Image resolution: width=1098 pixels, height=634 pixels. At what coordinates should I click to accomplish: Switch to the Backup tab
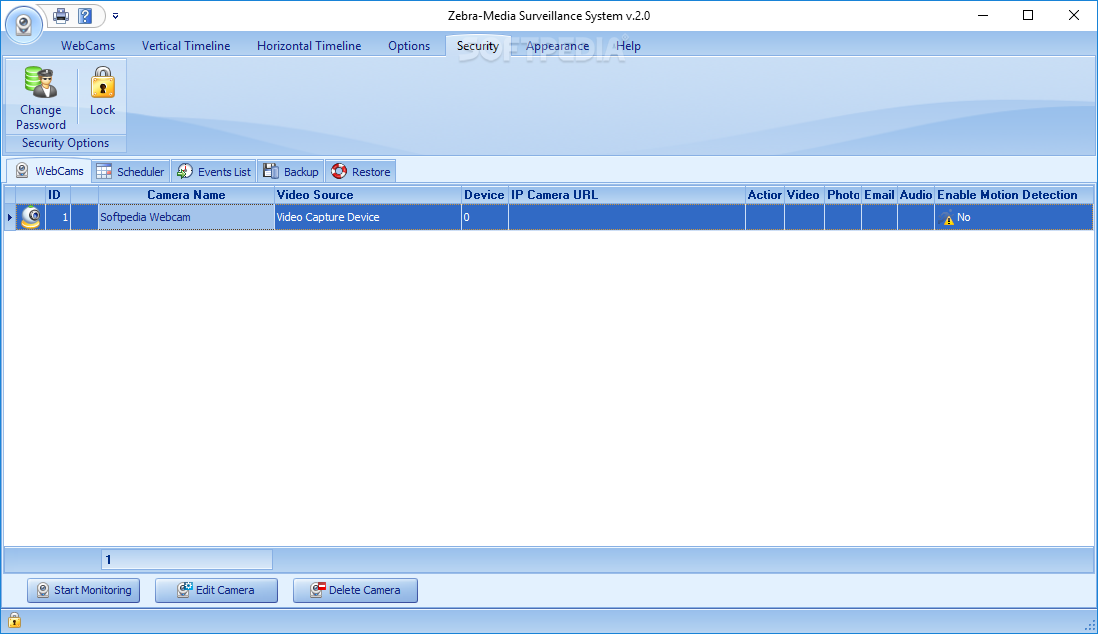(x=291, y=172)
